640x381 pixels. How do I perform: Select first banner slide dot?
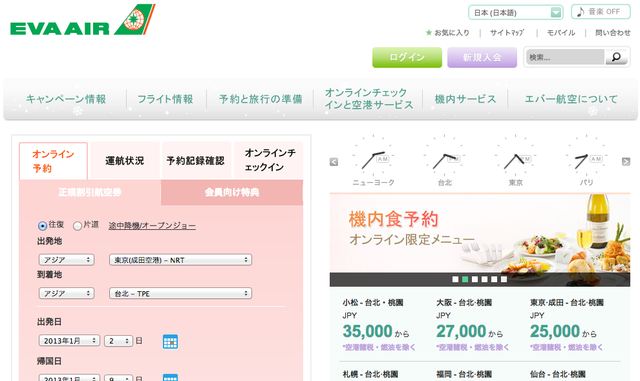click(x=455, y=279)
